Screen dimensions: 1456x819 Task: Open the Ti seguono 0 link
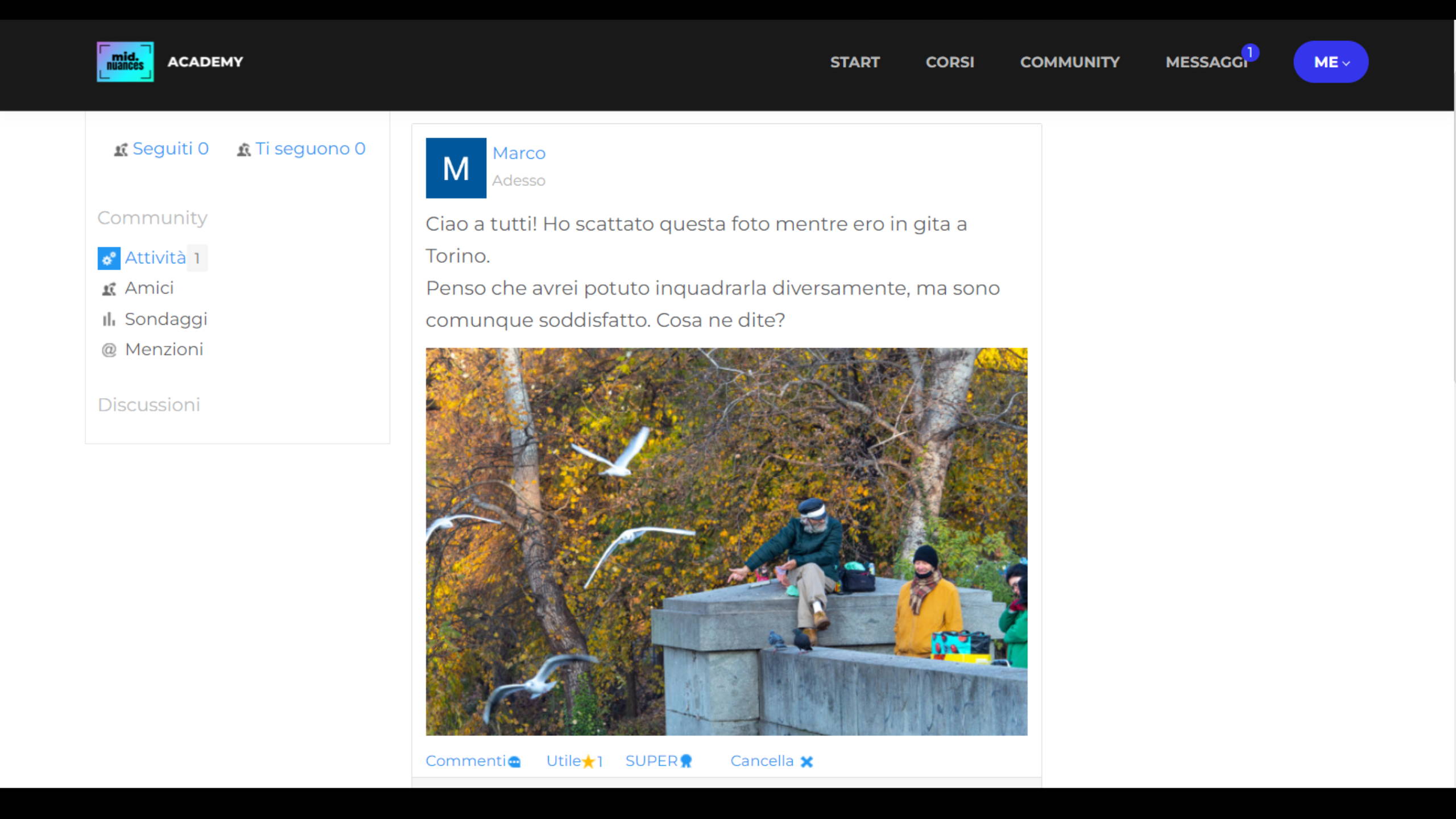(x=310, y=148)
